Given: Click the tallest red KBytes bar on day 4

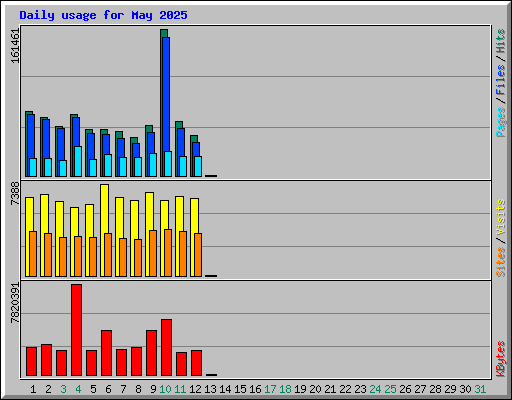Looking at the screenshot, I should pyautogui.click(x=76, y=330).
